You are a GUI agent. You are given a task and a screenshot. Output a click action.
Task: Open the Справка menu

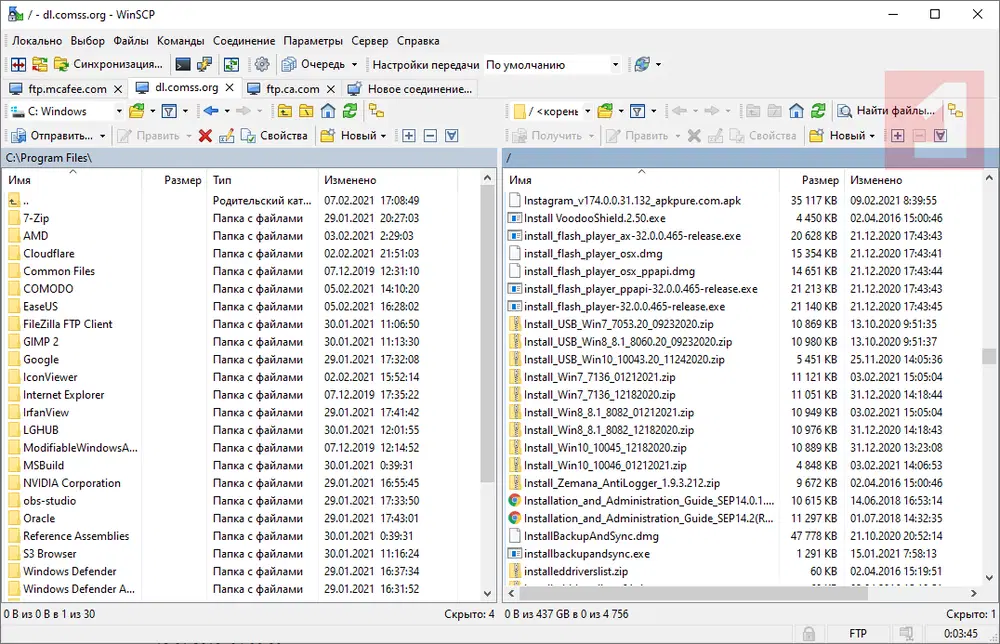point(418,41)
